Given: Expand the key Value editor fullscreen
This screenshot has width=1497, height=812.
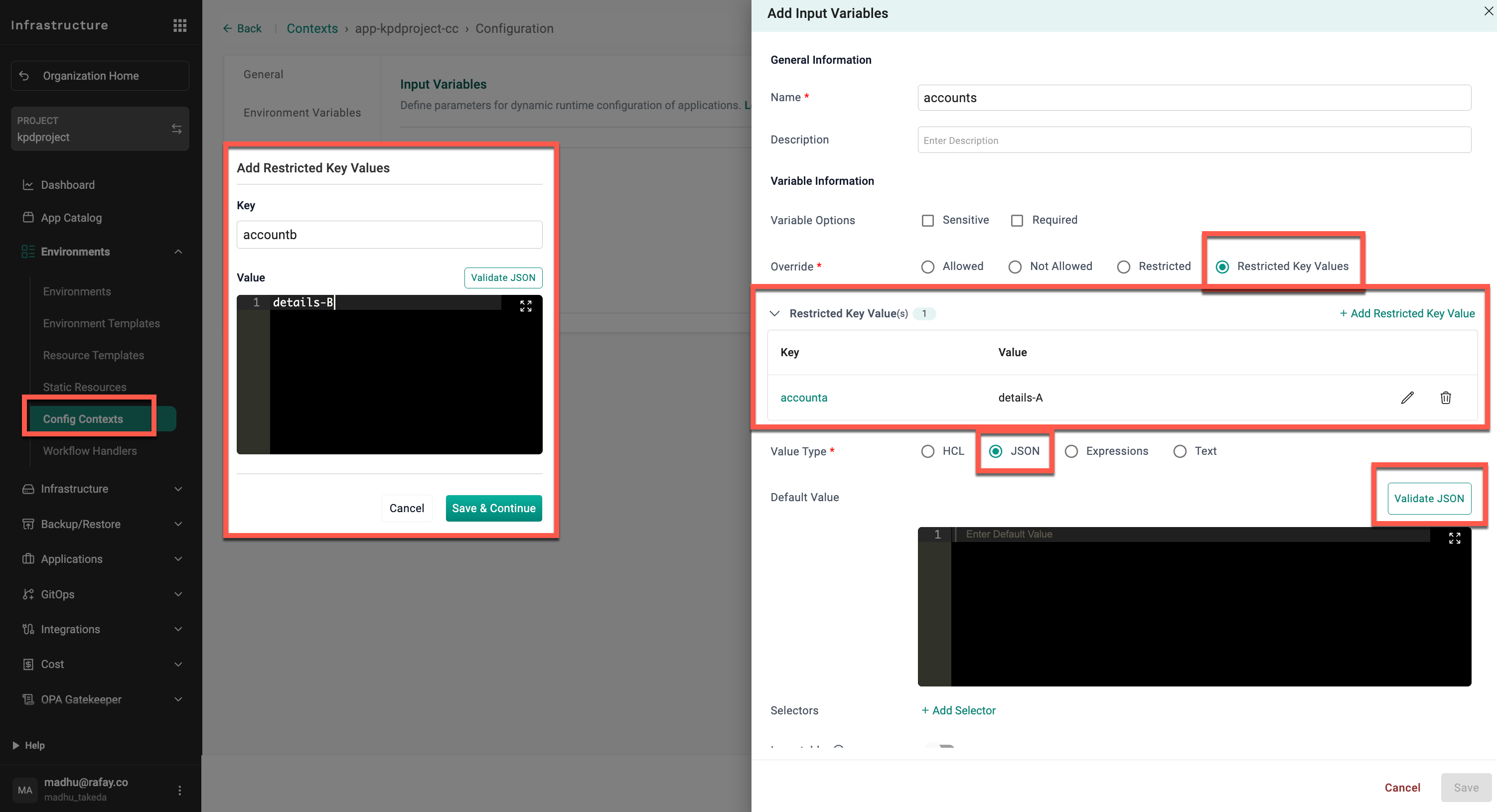Looking at the screenshot, I should tap(525, 306).
